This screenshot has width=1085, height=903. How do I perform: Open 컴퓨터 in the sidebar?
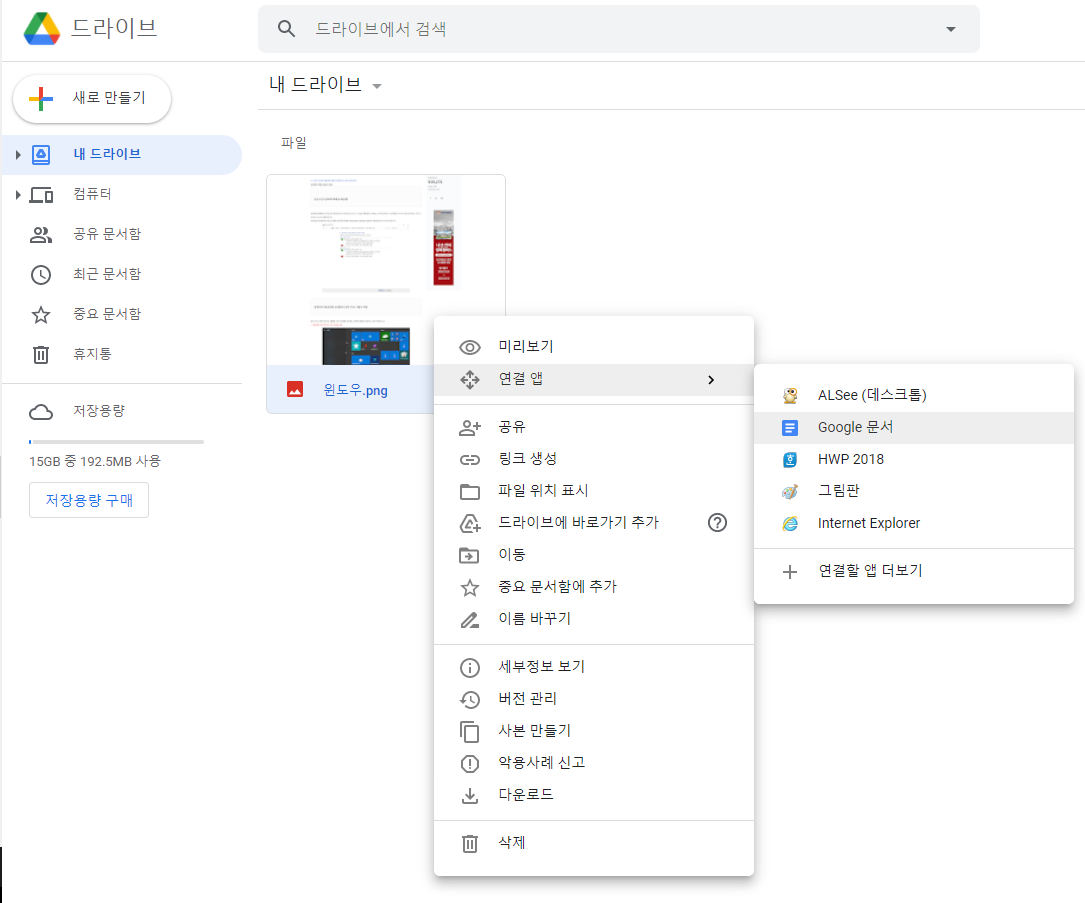(122, 194)
